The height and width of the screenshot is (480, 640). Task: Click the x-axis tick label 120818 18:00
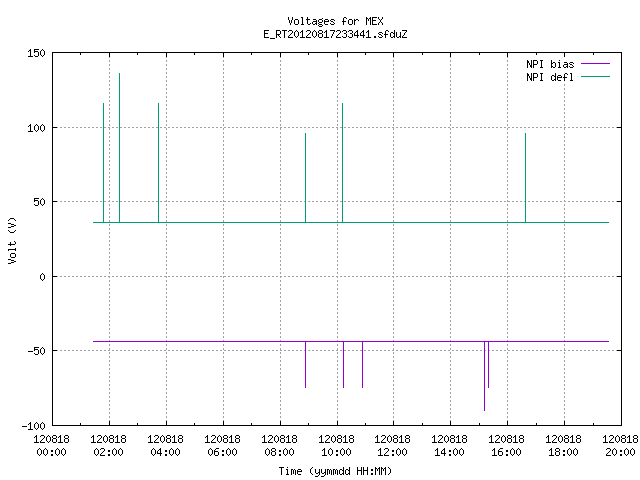tap(563, 446)
